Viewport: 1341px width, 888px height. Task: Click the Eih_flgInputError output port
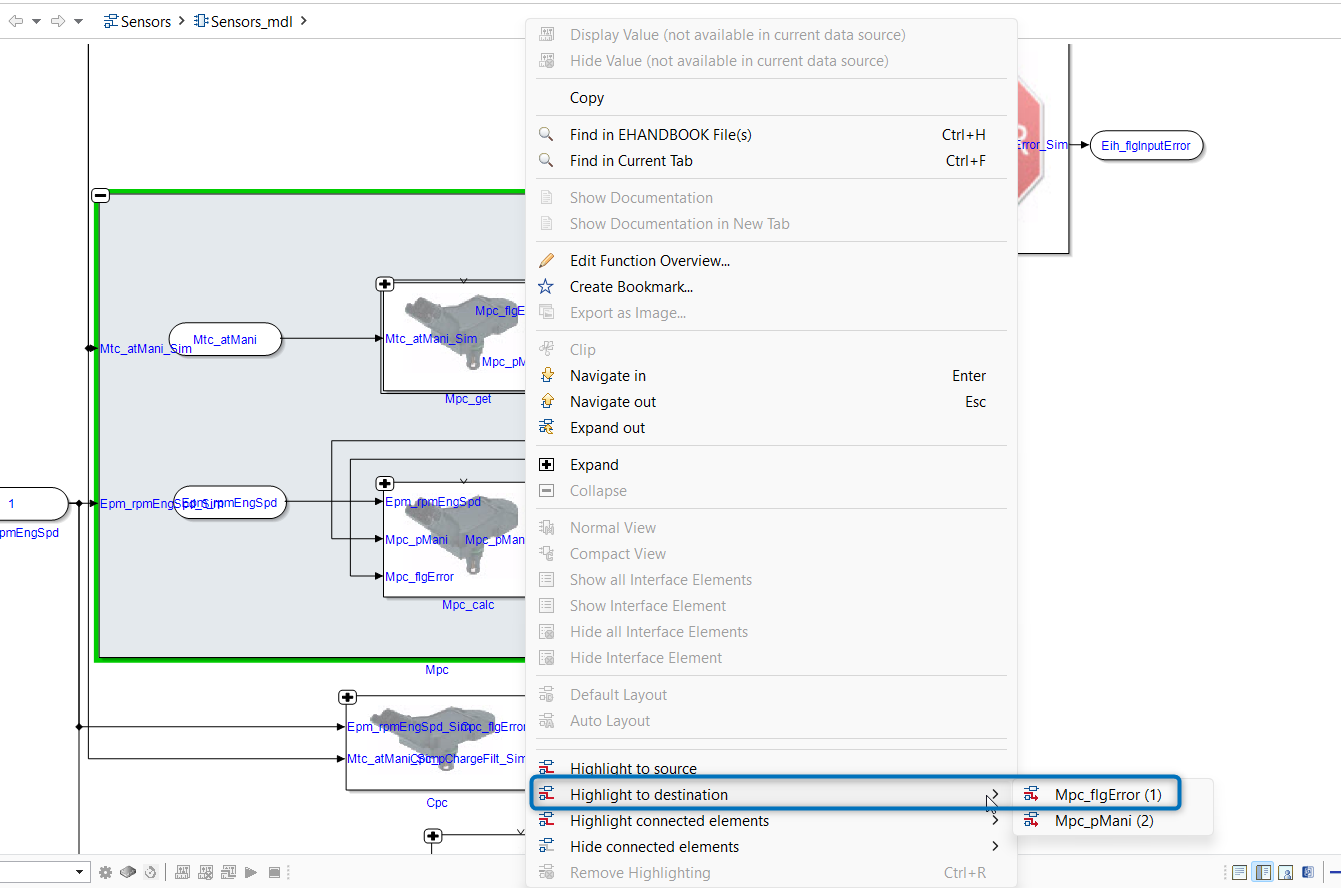coord(1145,146)
